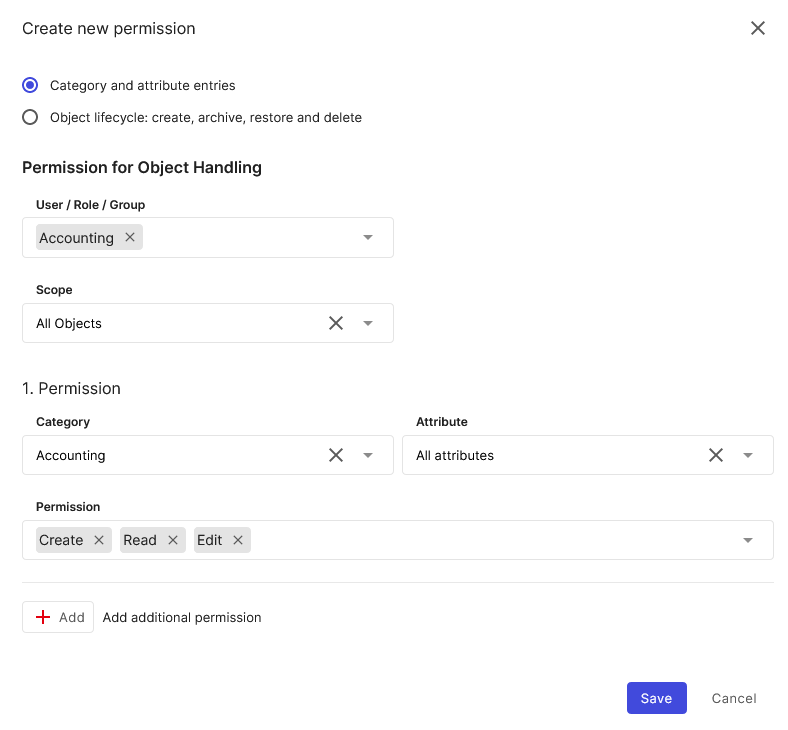The height and width of the screenshot is (730, 788).
Task: Expand the Permission dropdown arrow
Action: 748,540
